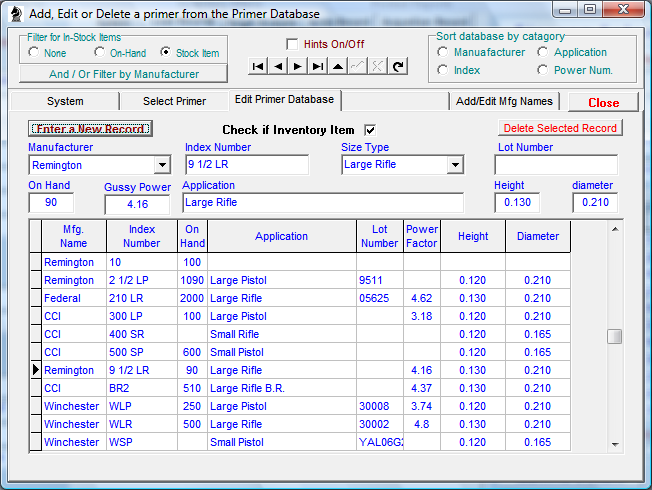Screen dimensions: 652x490
Task: Click Enter a New Record button
Action: (90, 129)
